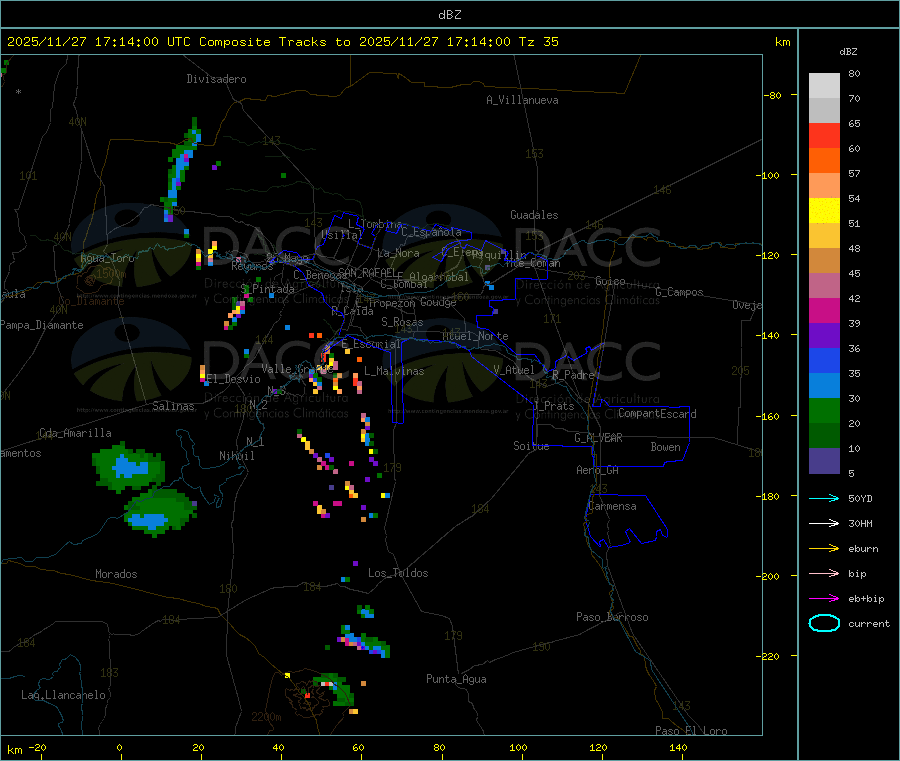Screen dimensions: 900x761
Task: Click the Bowen map label
Action: click(x=665, y=447)
